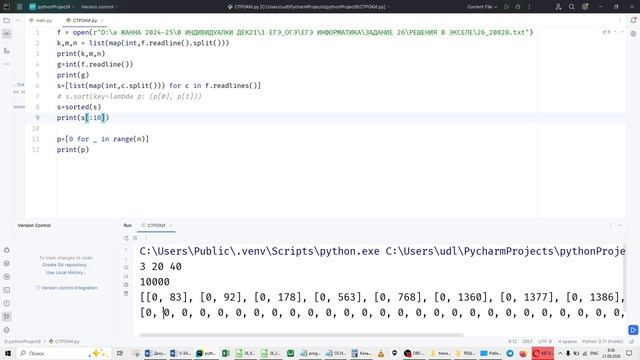This screenshot has width=640, height=360.
Task: Click the UTF-8 encoding indicator
Action: point(545,341)
